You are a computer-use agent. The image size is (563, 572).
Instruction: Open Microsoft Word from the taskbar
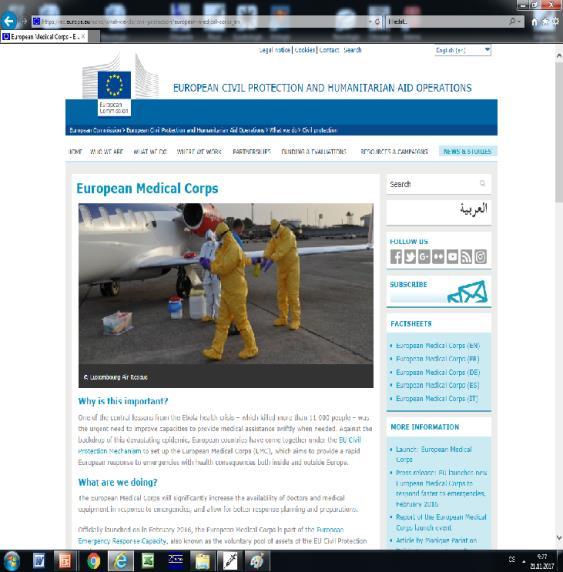pos(39,561)
